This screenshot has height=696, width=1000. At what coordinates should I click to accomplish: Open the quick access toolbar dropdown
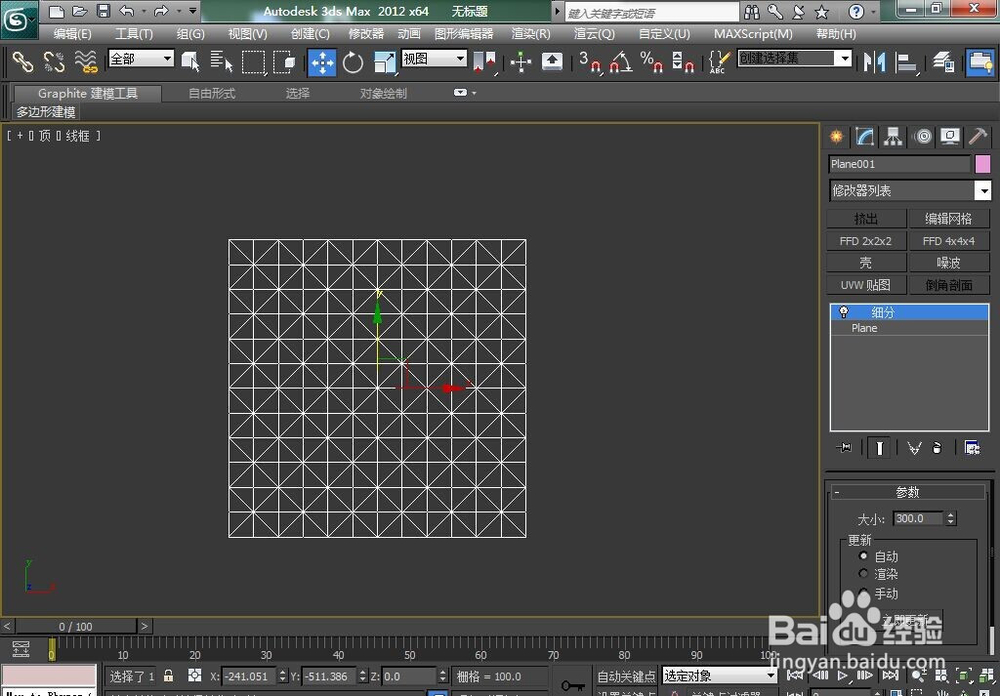(193, 11)
